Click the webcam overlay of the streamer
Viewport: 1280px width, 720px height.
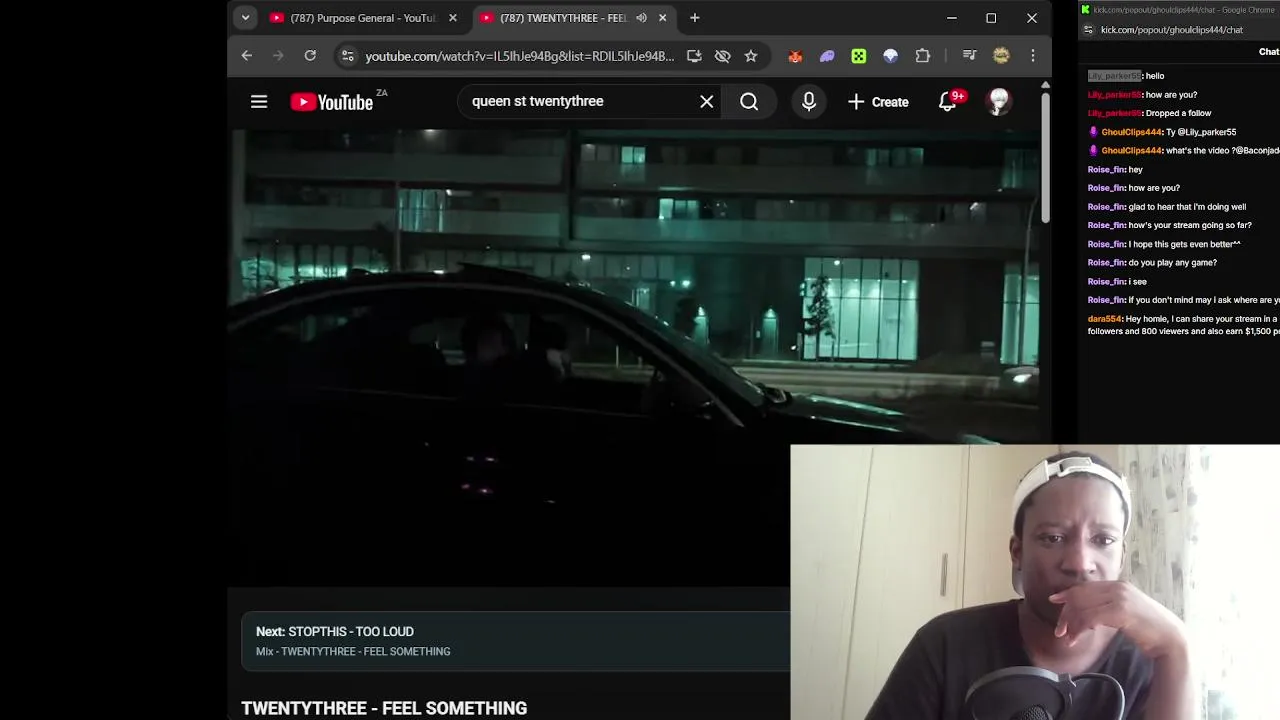point(1035,582)
